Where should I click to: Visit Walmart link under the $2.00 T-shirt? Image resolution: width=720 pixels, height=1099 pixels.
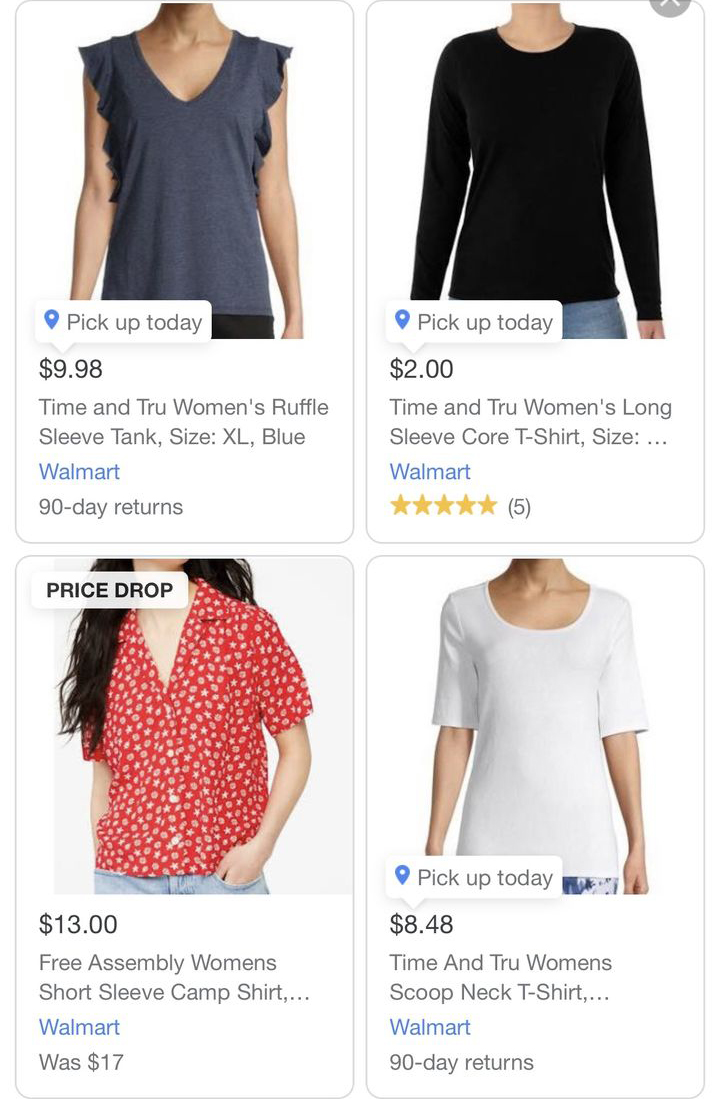430,472
